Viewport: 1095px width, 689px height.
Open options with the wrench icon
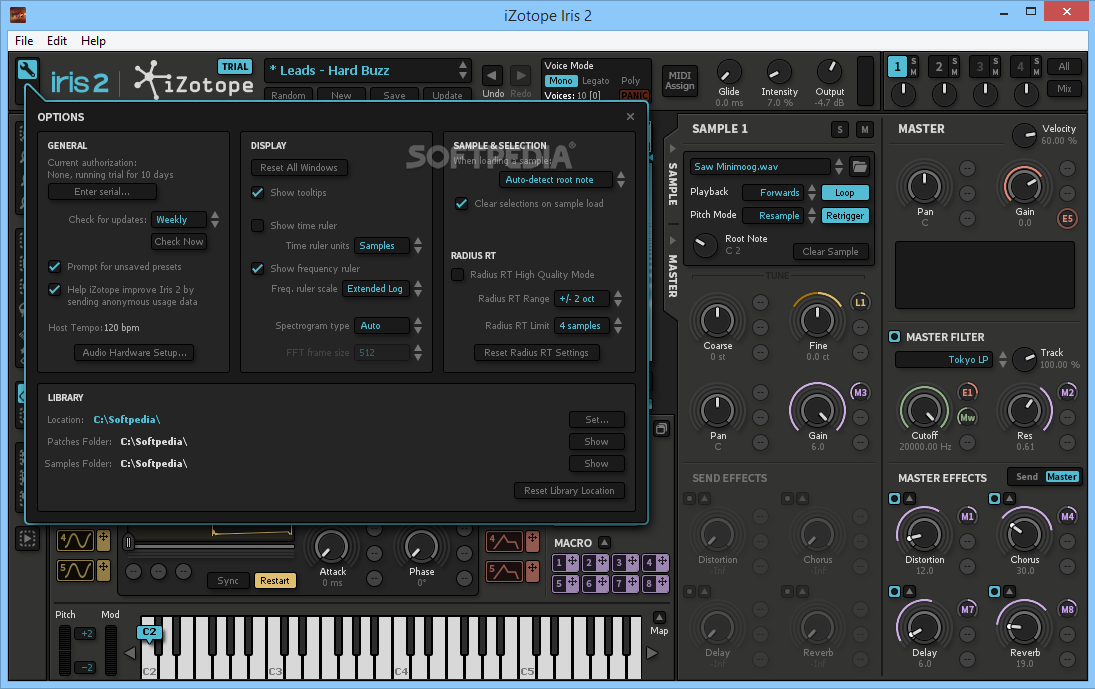pyautogui.click(x=27, y=70)
